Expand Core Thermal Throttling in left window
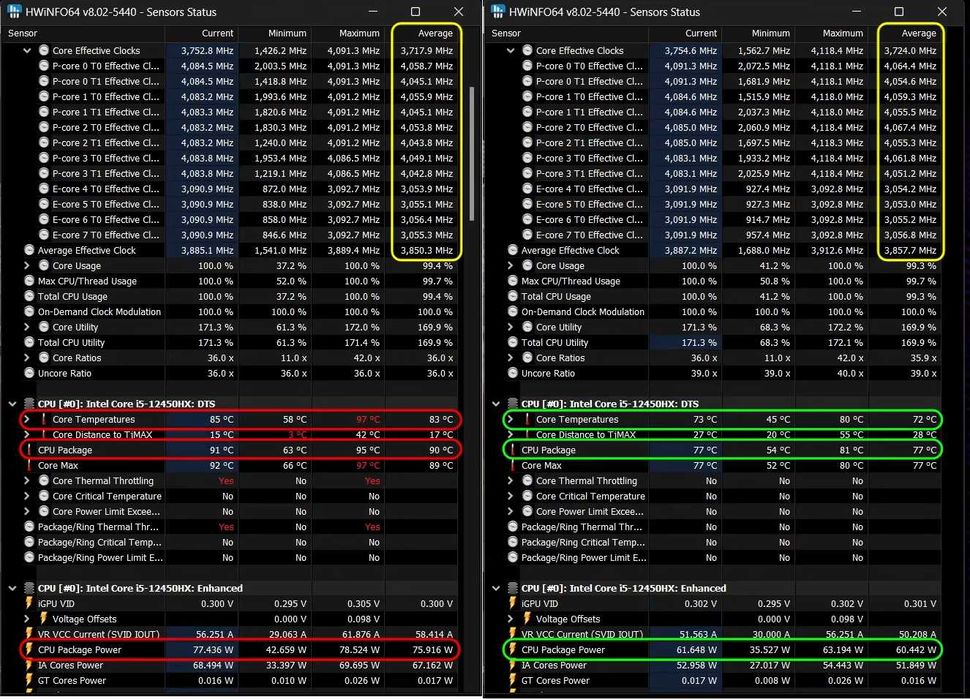Screen dimensions: 970x699 (27, 481)
